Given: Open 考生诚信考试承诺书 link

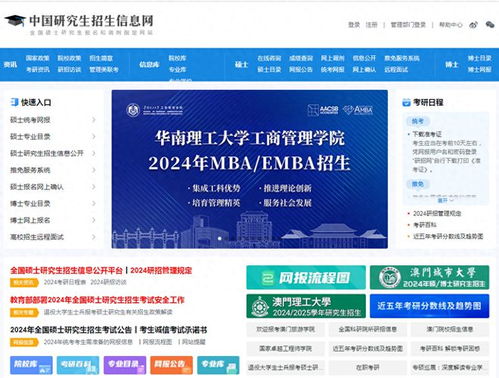Looking at the screenshot, I should click(173, 330).
